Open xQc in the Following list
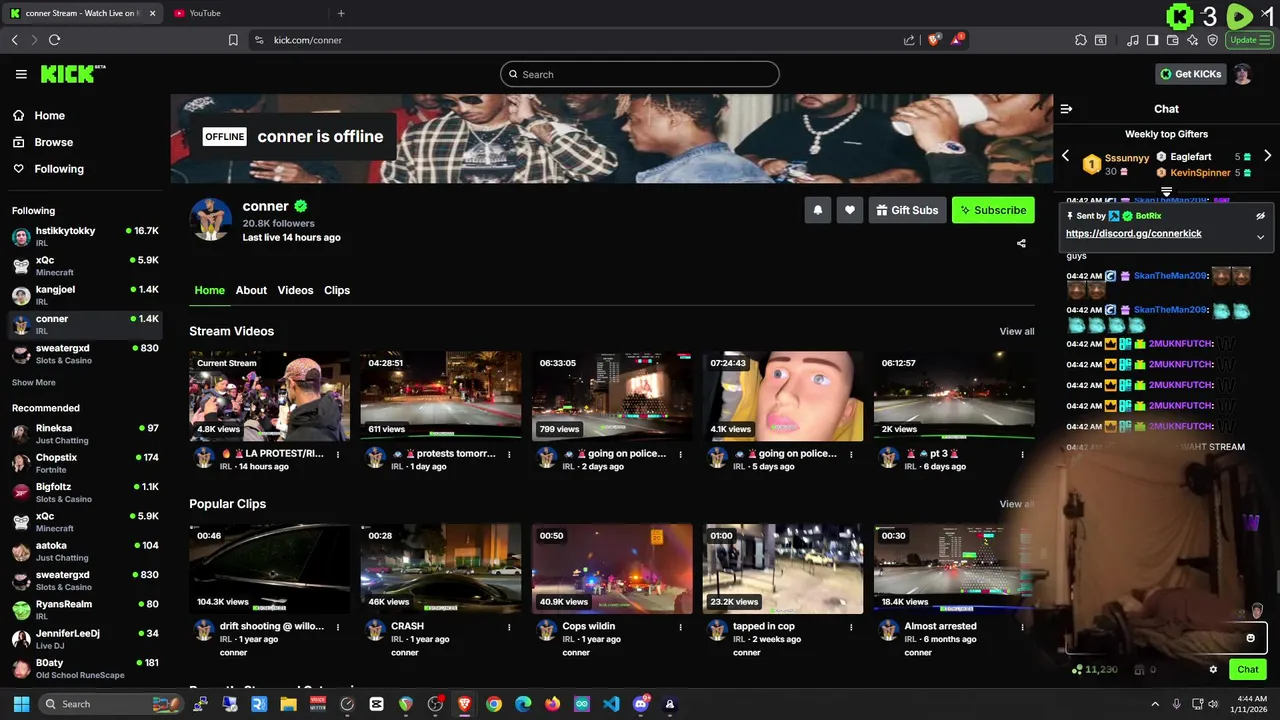Image resolution: width=1280 pixels, height=720 pixels. tap(84, 266)
